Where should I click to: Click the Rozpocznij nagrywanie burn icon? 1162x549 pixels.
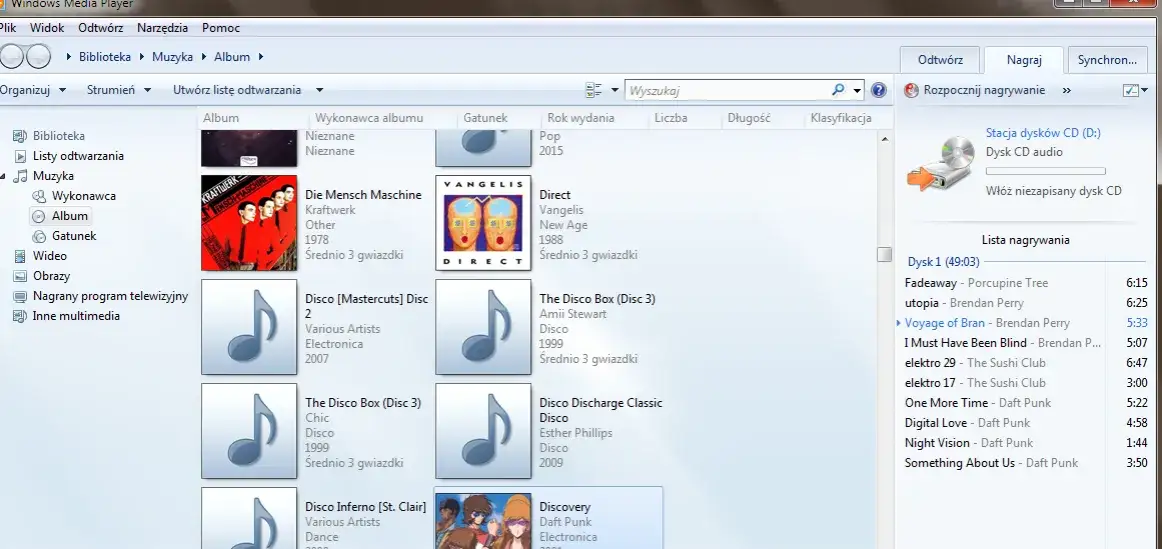point(912,90)
